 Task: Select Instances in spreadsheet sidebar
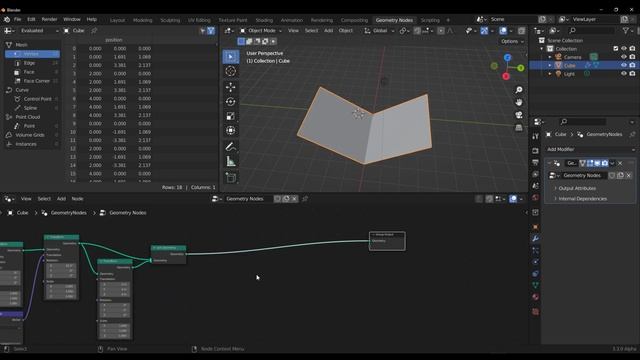[26, 144]
